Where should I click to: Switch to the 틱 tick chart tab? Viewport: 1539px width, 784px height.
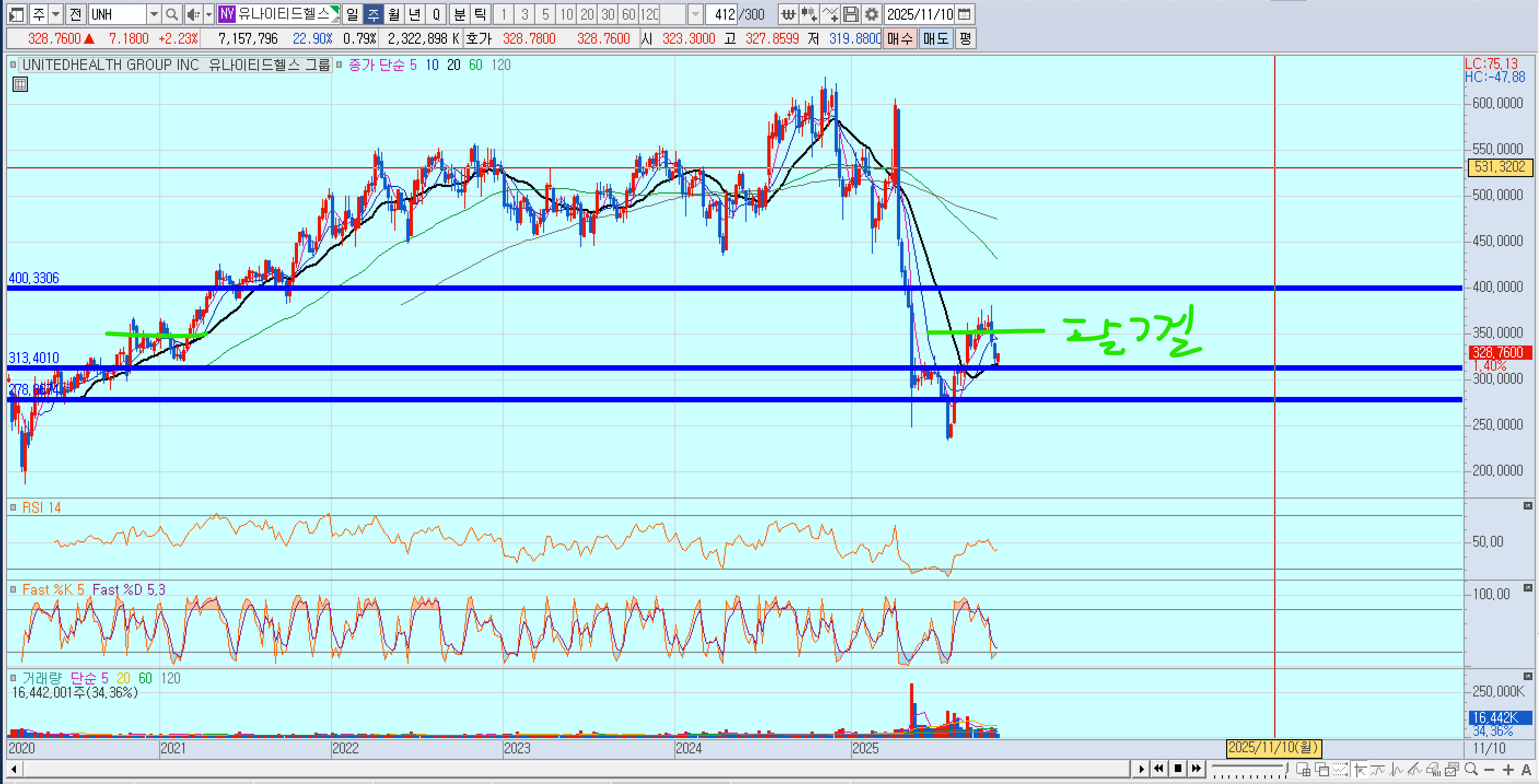coord(480,14)
